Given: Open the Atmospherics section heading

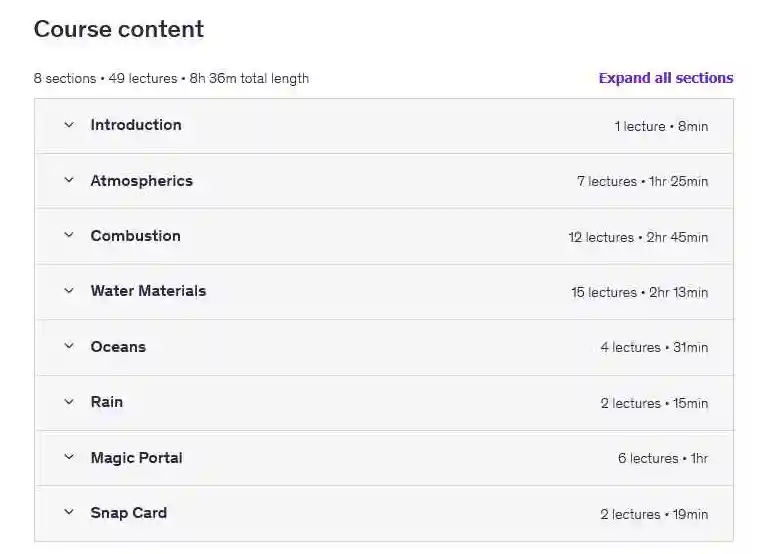Looking at the screenshot, I should 141,181.
